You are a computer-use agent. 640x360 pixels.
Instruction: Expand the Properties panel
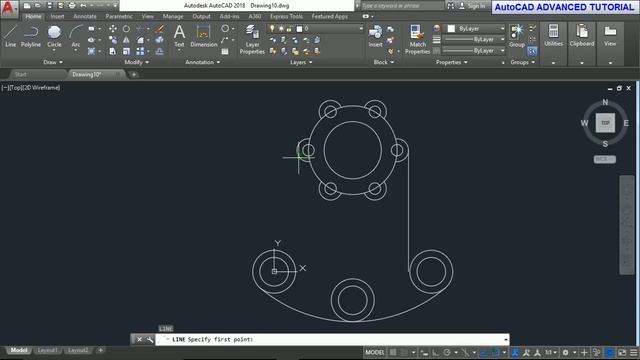point(452,62)
